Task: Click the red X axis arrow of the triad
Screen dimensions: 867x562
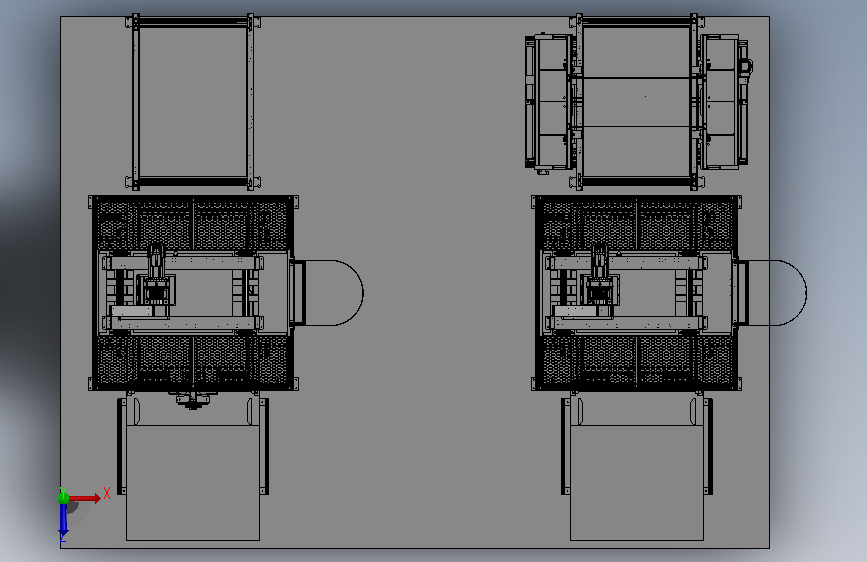Action: [85, 498]
